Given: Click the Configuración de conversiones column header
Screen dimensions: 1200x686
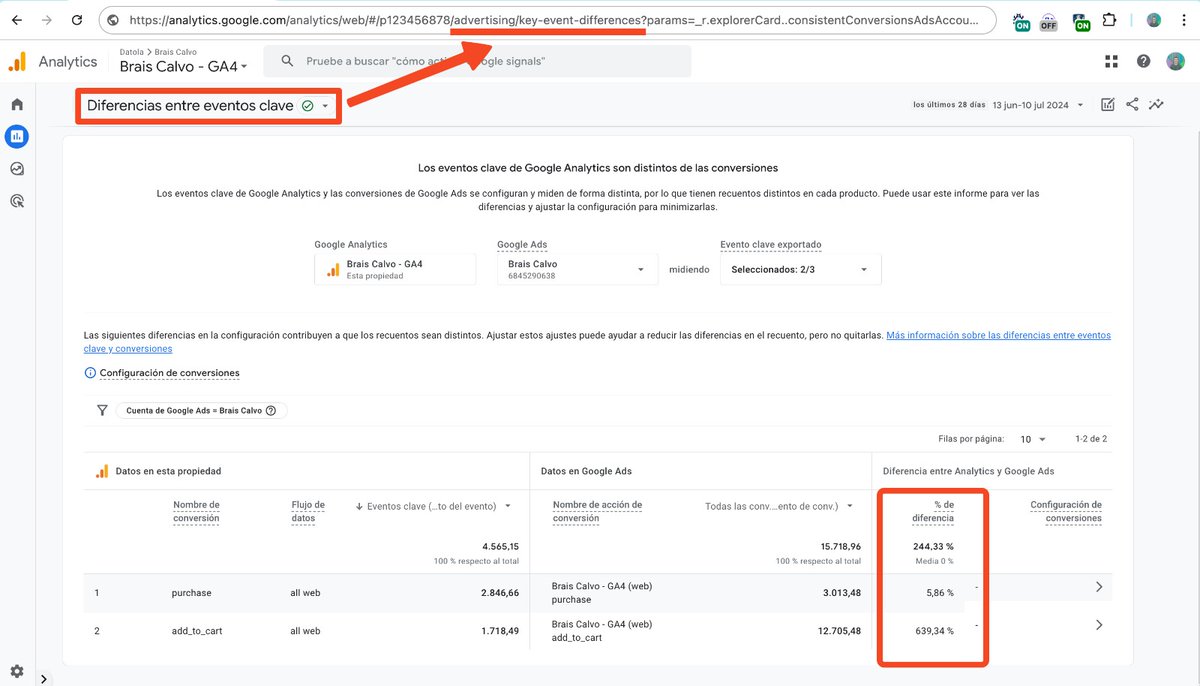Looking at the screenshot, I should [1066, 511].
